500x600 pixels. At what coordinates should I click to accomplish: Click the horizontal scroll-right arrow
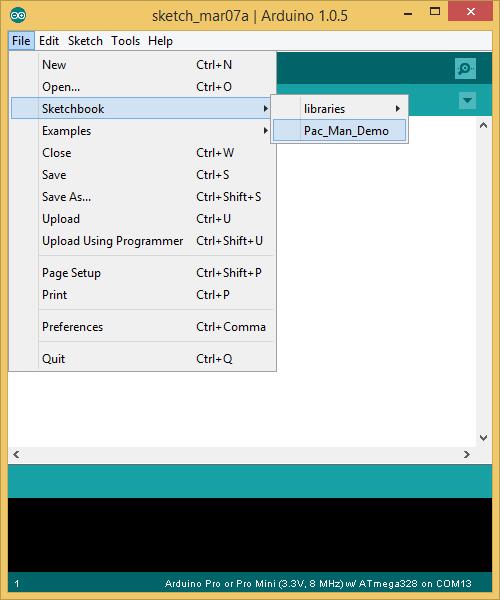(467, 454)
